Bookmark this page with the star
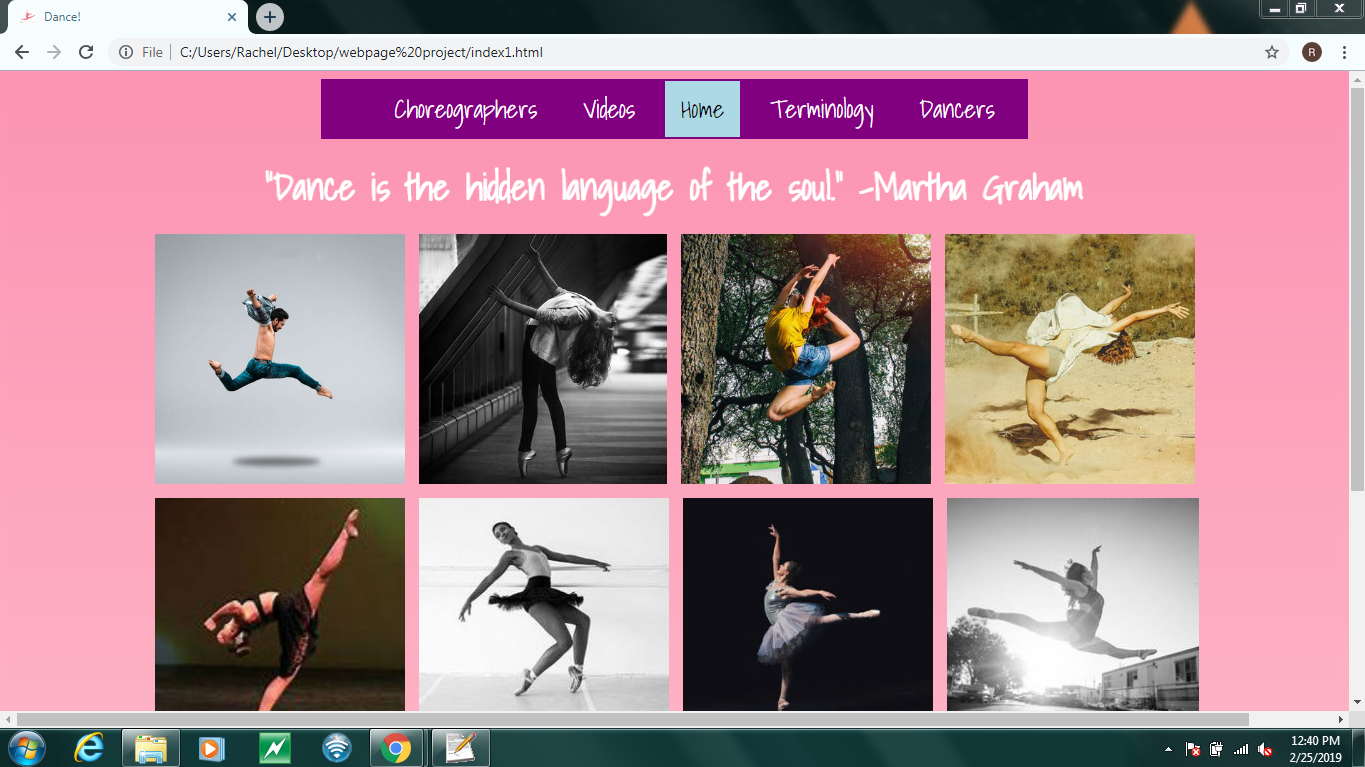The width and height of the screenshot is (1365, 767). pyautogui.click(x=1272, y=52)
